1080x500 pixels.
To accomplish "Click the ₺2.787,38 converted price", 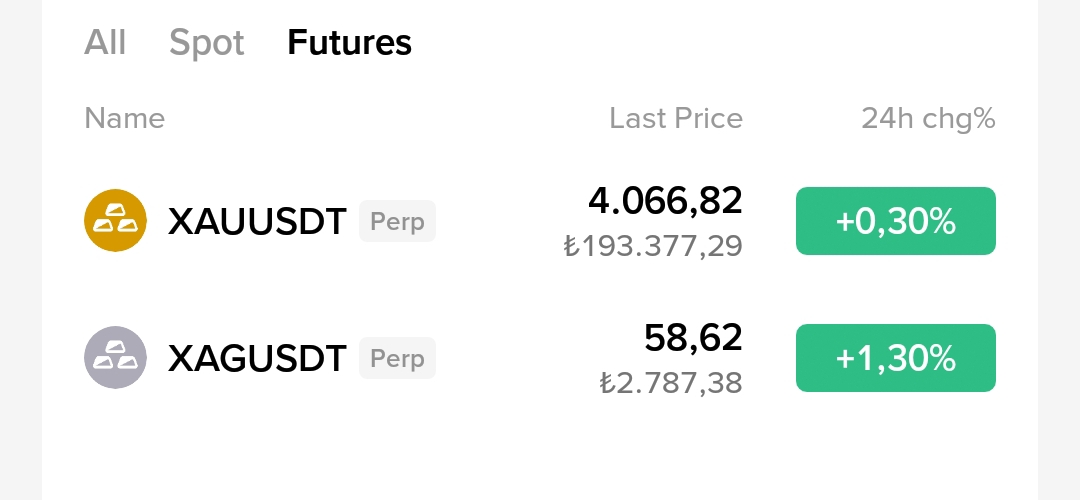I will click(x=671, y=383).
